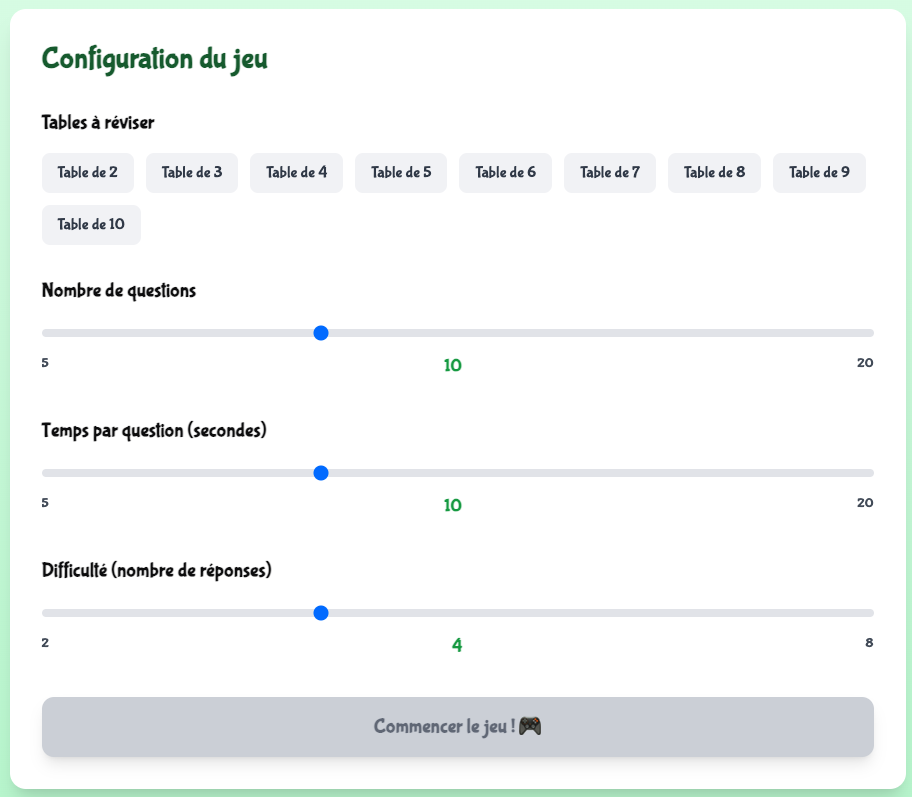Select the Table de 3 chip
Viewport: 912px width, 797px height.
coord(192,173)
